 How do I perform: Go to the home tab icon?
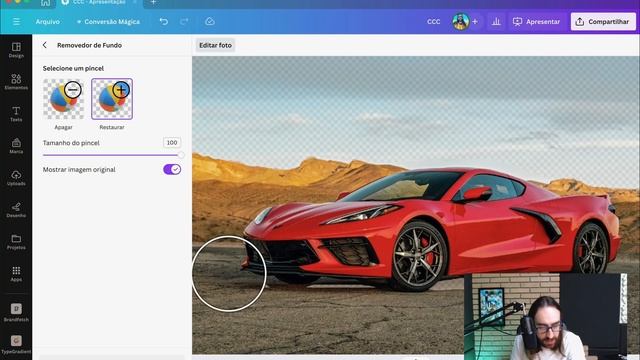click(x=45, y=3)
